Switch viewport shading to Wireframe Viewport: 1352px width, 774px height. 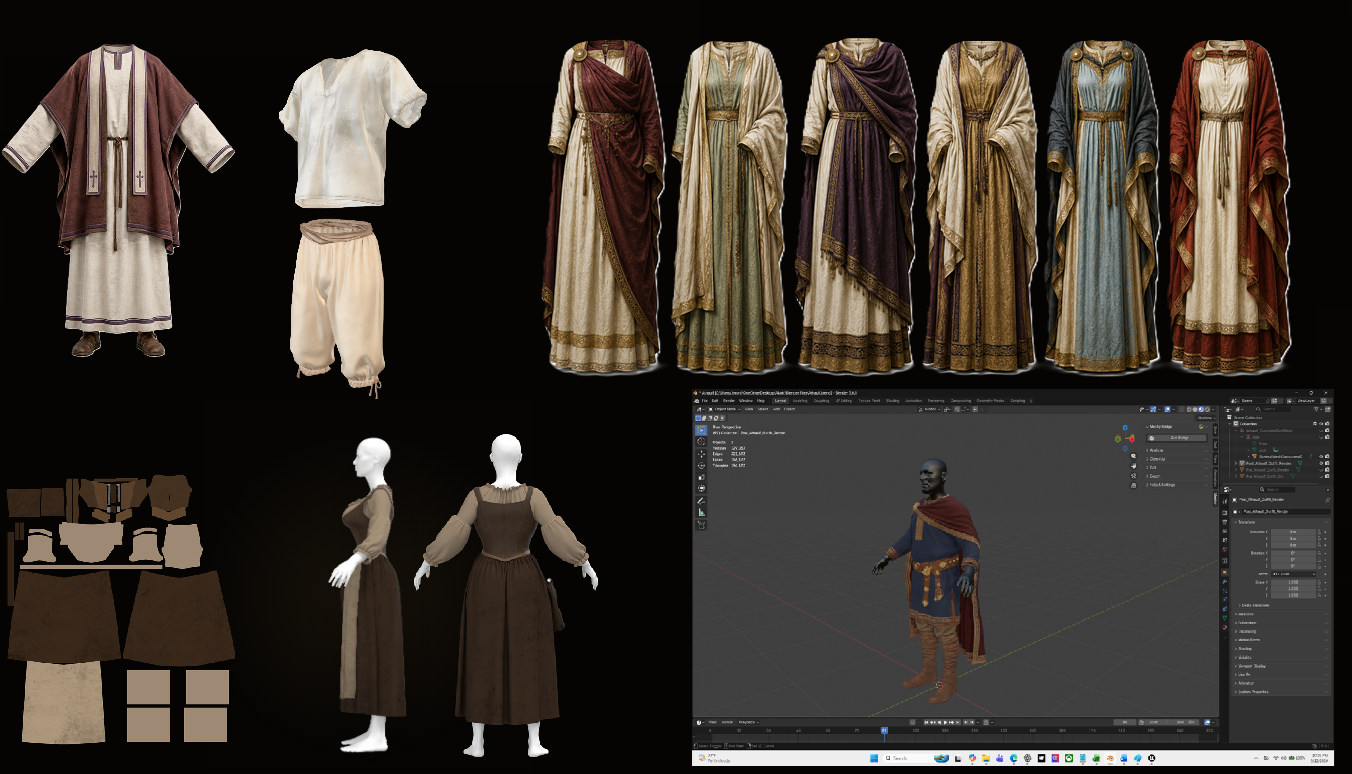[1189, 409]
